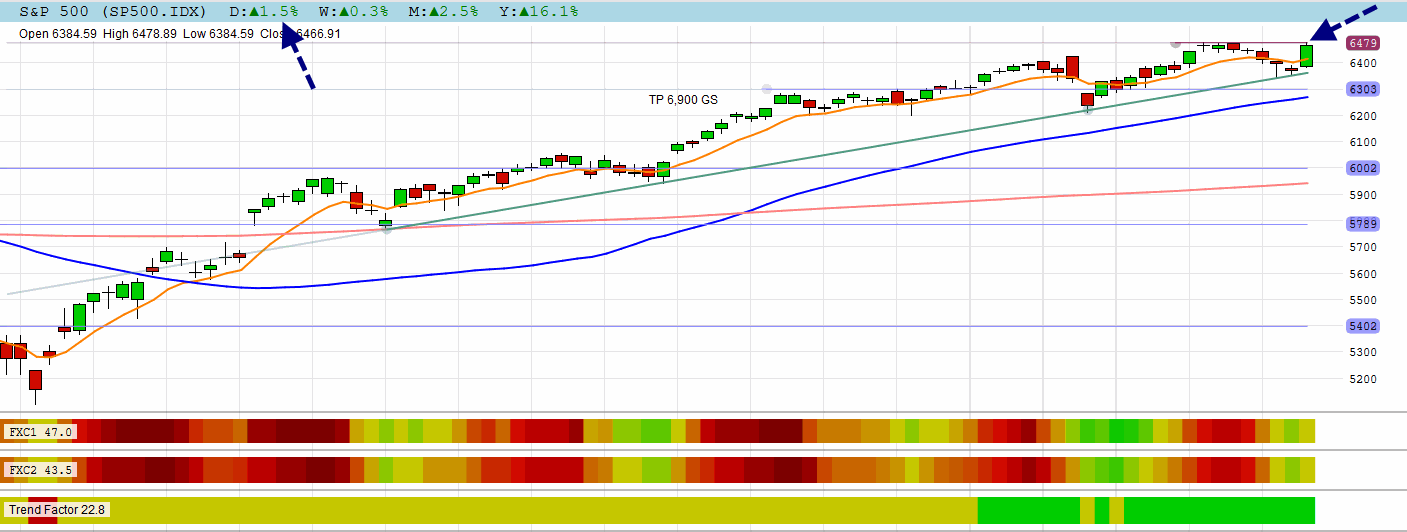The width and height of the screenshot is (1407, 532).
Task: Click the 6002 price level tag
Action: pos(1364,168)
